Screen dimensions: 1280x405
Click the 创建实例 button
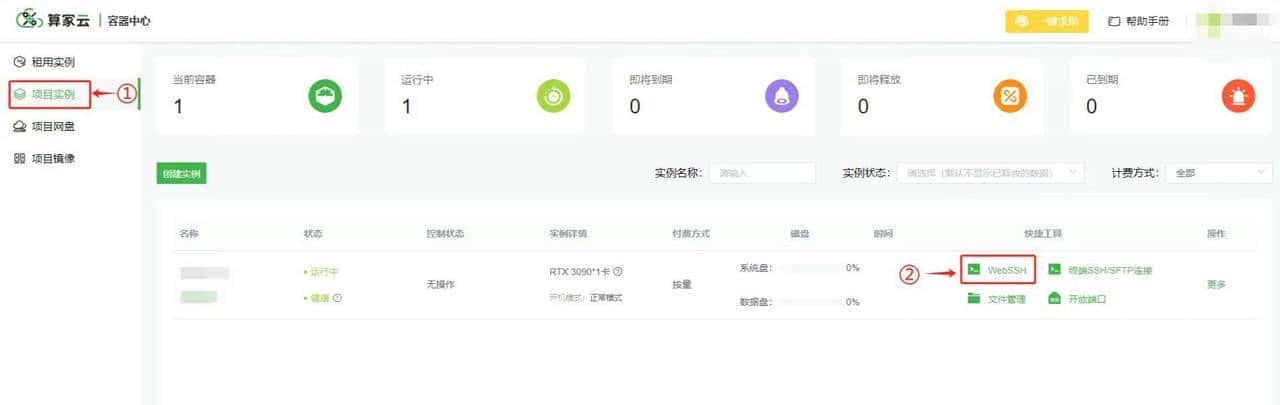tap(182, 173)
